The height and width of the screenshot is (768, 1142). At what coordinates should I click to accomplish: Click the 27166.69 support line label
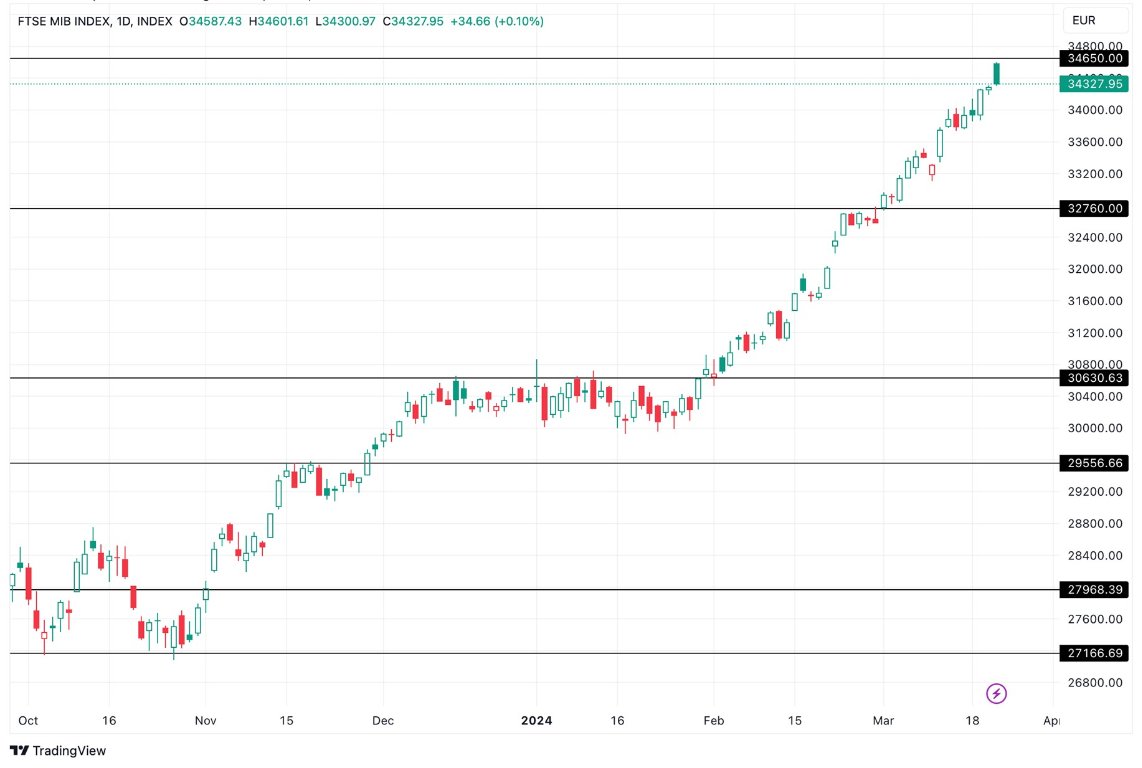(1092, 652)
